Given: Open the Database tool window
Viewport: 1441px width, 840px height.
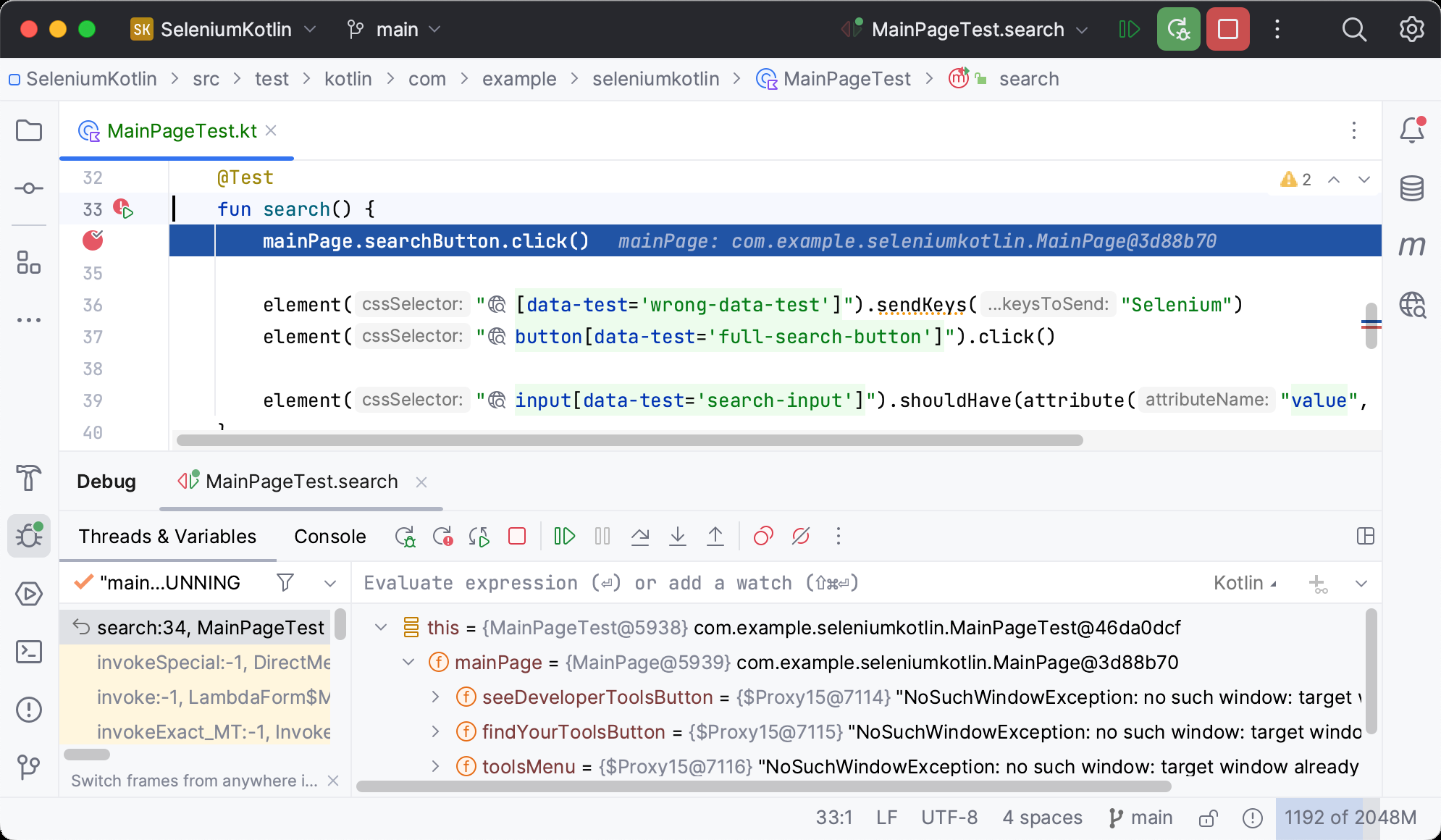Looking at the screenshot, I should [1411, 188].
